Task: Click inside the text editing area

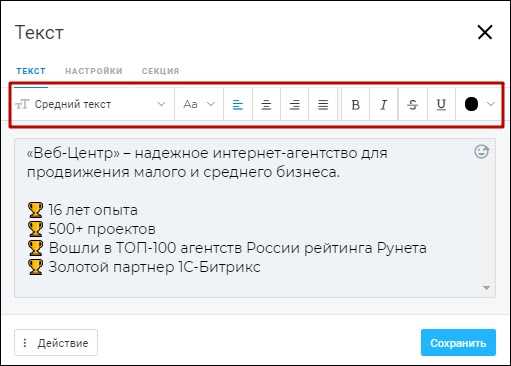Action: [255, 218]
